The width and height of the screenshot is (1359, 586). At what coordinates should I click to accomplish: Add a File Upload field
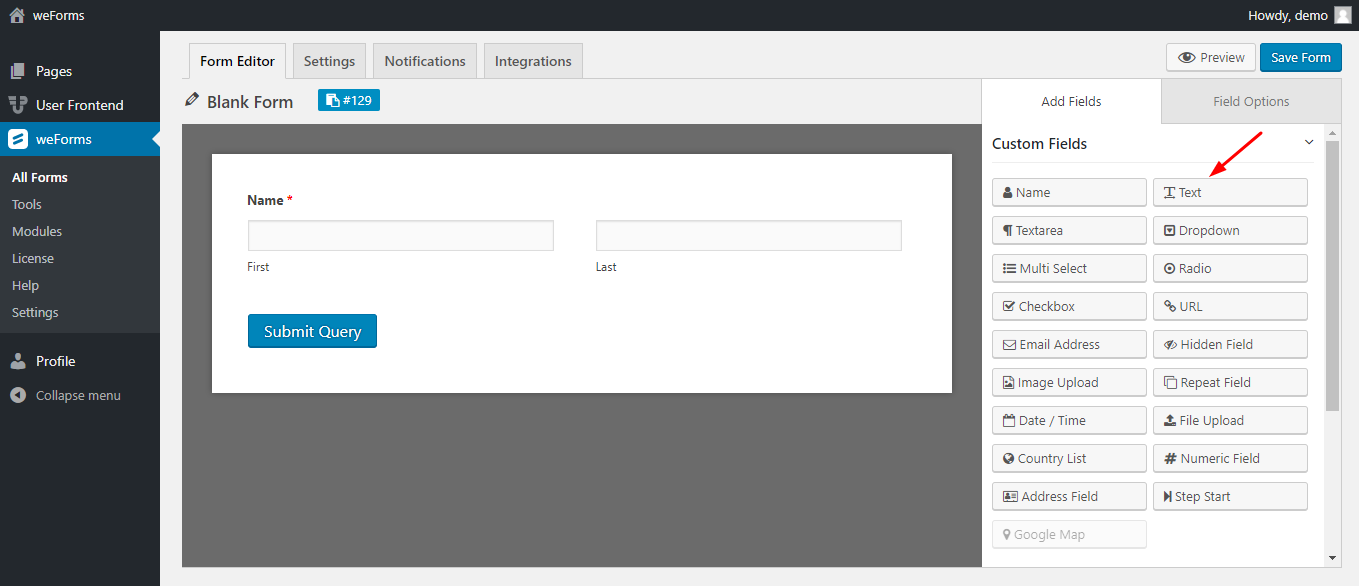(x=1229, y=420)
